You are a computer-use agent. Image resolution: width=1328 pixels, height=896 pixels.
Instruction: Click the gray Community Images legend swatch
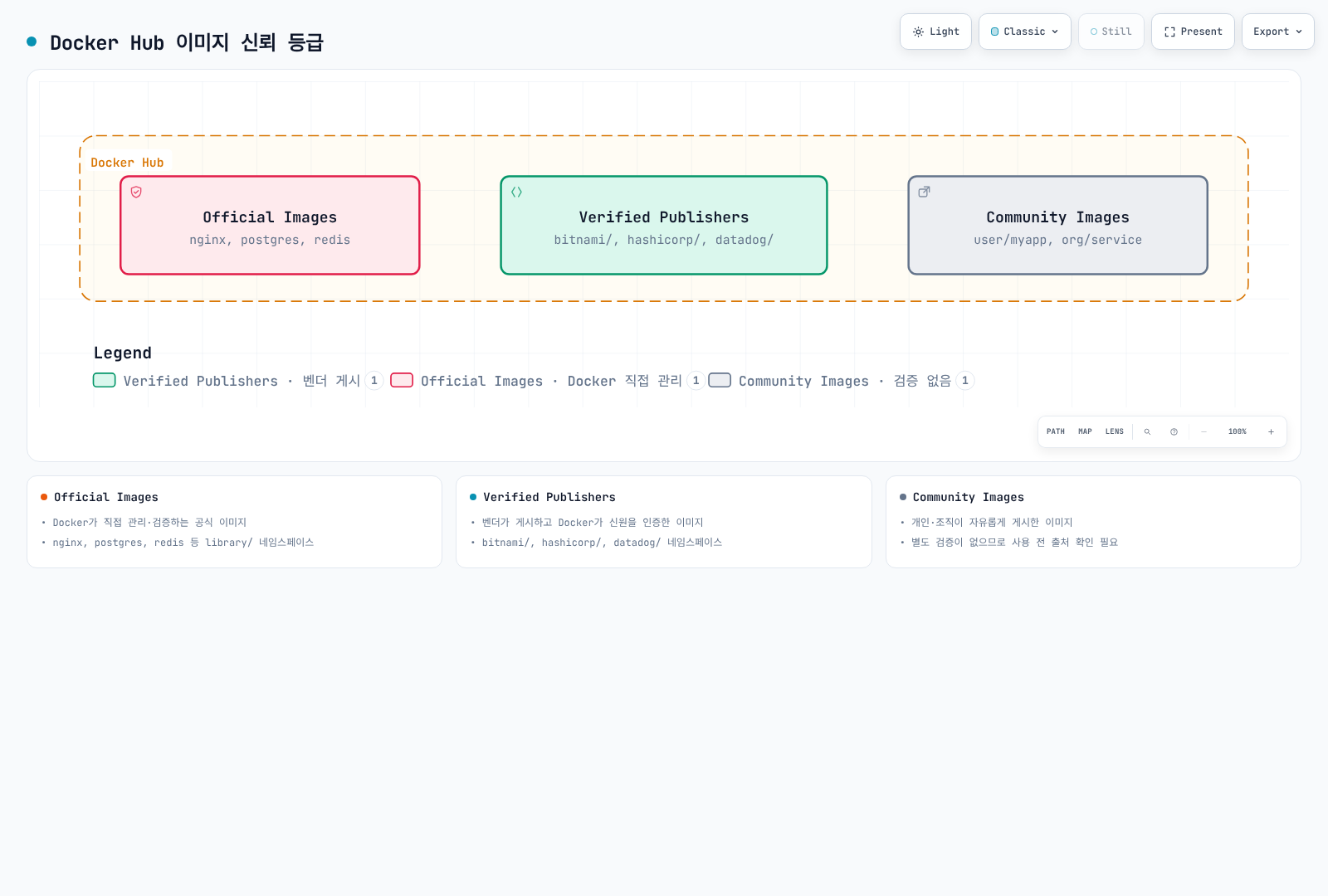tap(720, 380)
